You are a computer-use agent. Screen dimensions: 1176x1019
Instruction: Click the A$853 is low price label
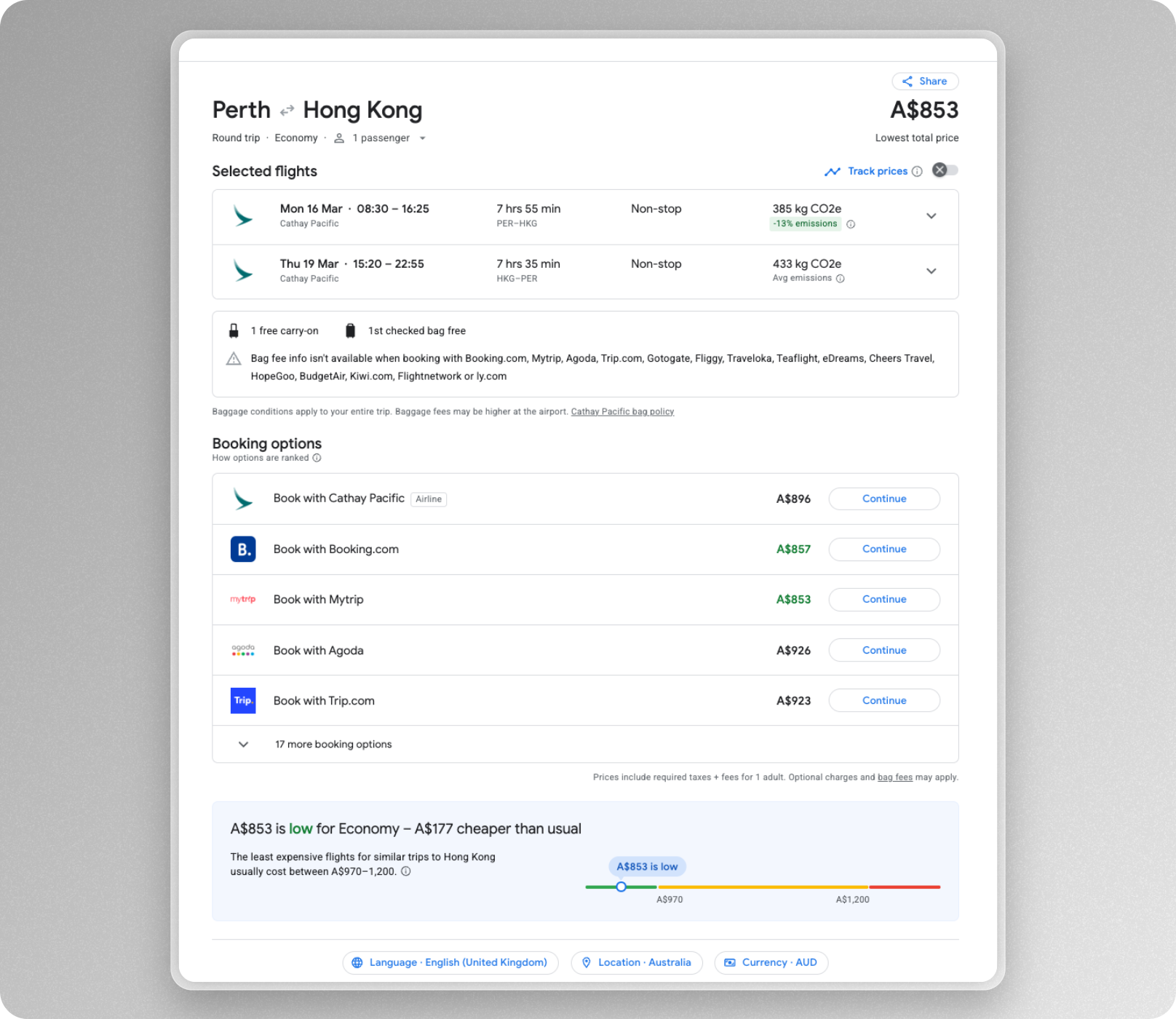(x=647, y=866)
